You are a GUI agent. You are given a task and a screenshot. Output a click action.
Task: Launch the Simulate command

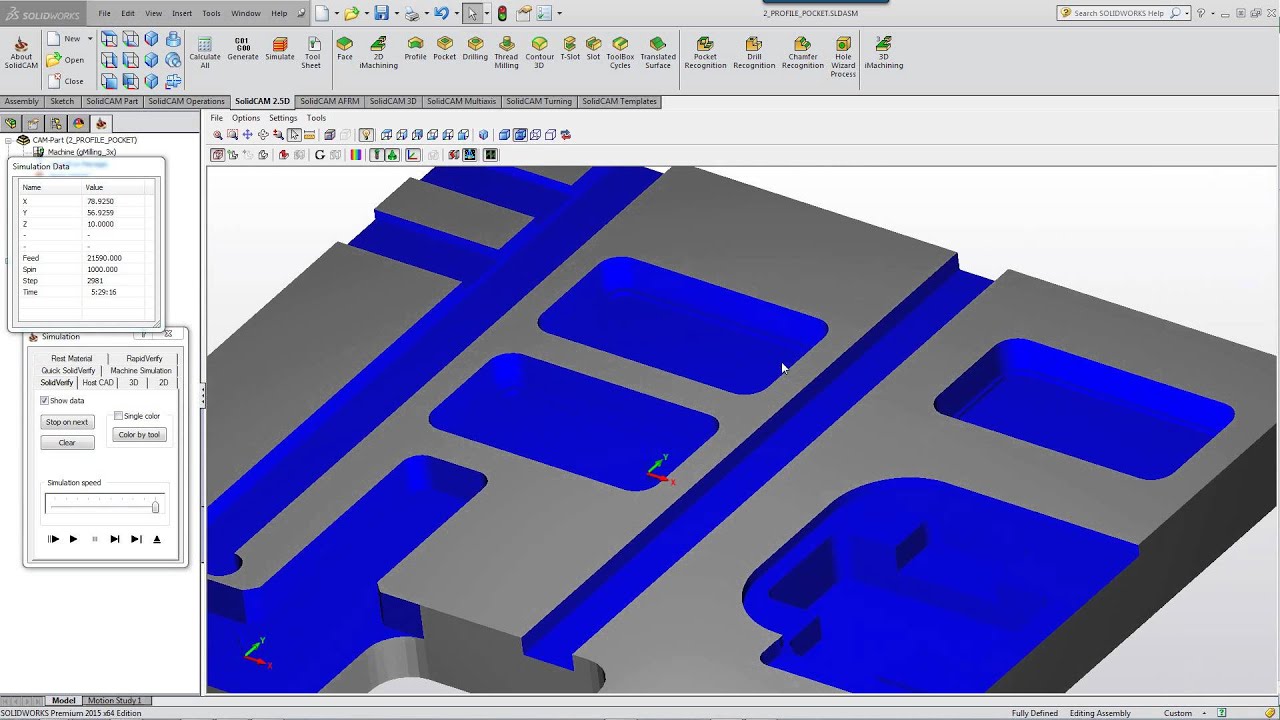pyautogui.click(x=280, y=50)
